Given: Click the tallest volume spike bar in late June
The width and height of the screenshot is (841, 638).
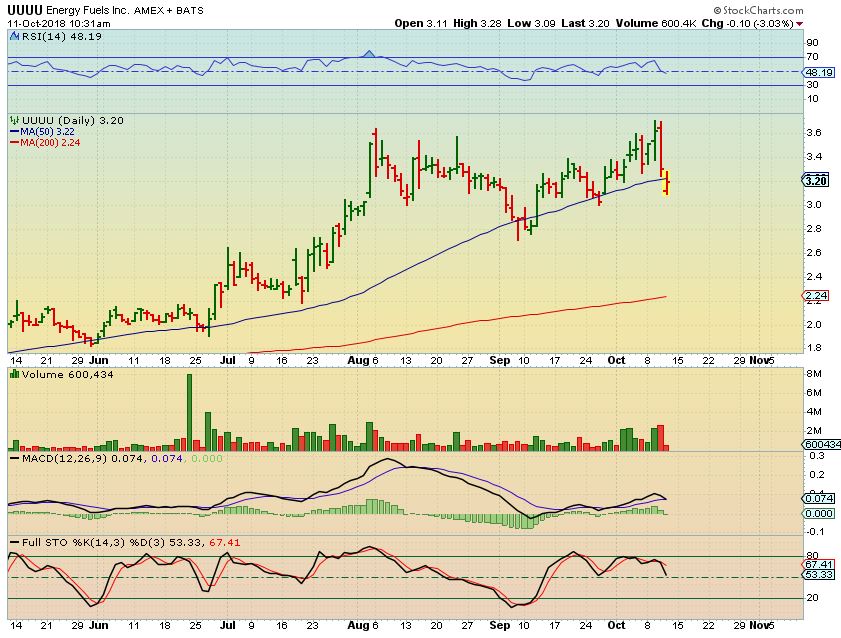Looking at the screenshot, I should click(189, 412).
